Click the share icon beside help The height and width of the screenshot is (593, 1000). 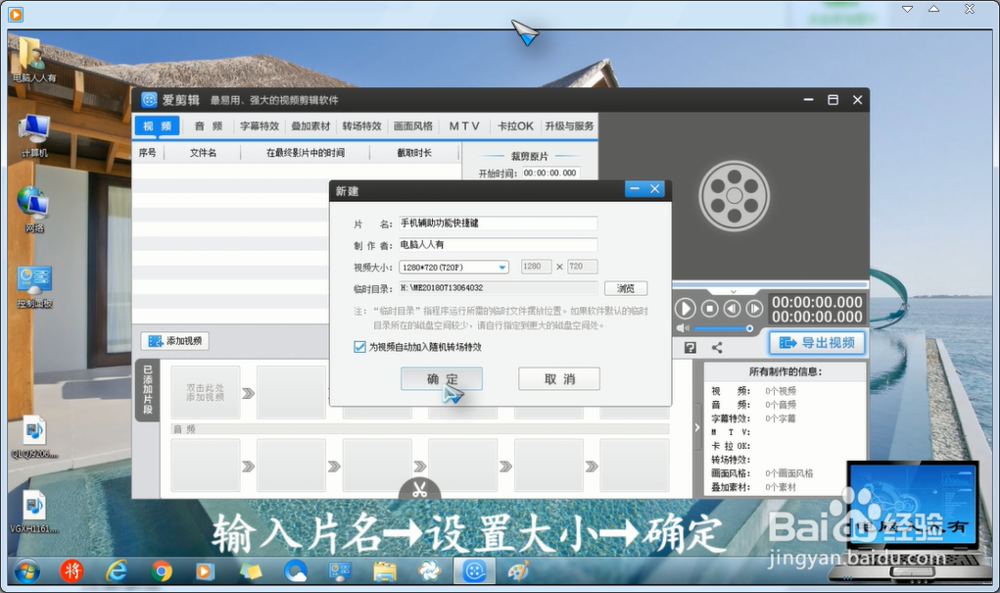(x=717, y=347)
